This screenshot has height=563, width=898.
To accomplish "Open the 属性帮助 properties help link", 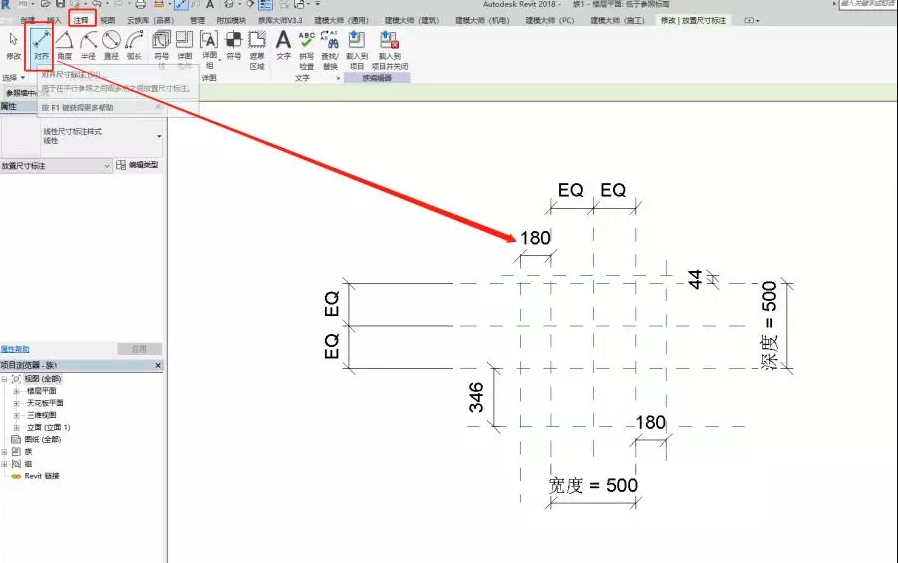I will pos(15,349).
